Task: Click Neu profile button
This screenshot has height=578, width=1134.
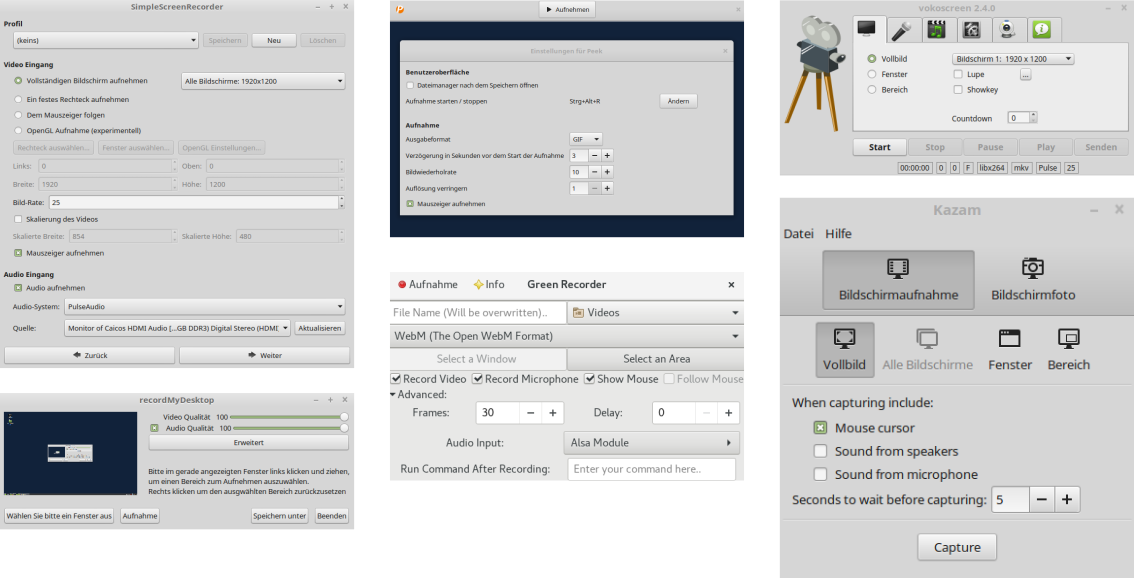Action: pos(274,41)
